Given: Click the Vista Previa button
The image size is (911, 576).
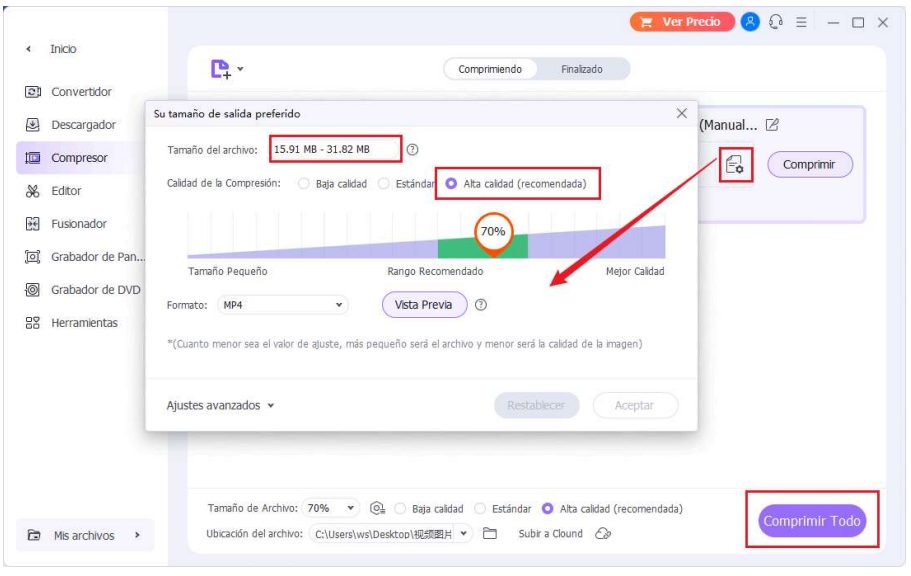Looking at the screenshot, I should [x=424, y=305].
